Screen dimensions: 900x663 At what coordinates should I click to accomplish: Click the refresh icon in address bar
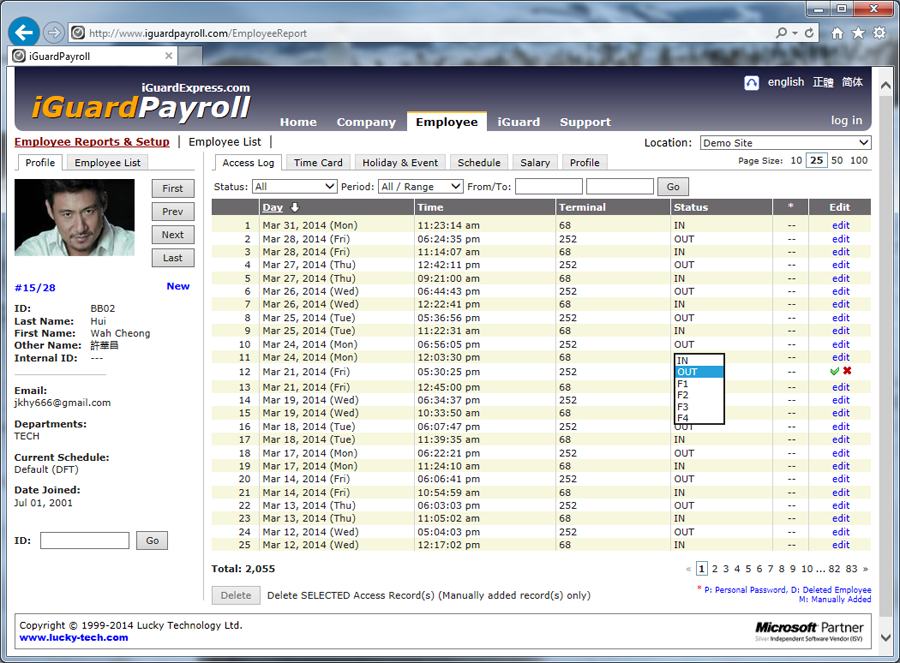pos(809,33)
